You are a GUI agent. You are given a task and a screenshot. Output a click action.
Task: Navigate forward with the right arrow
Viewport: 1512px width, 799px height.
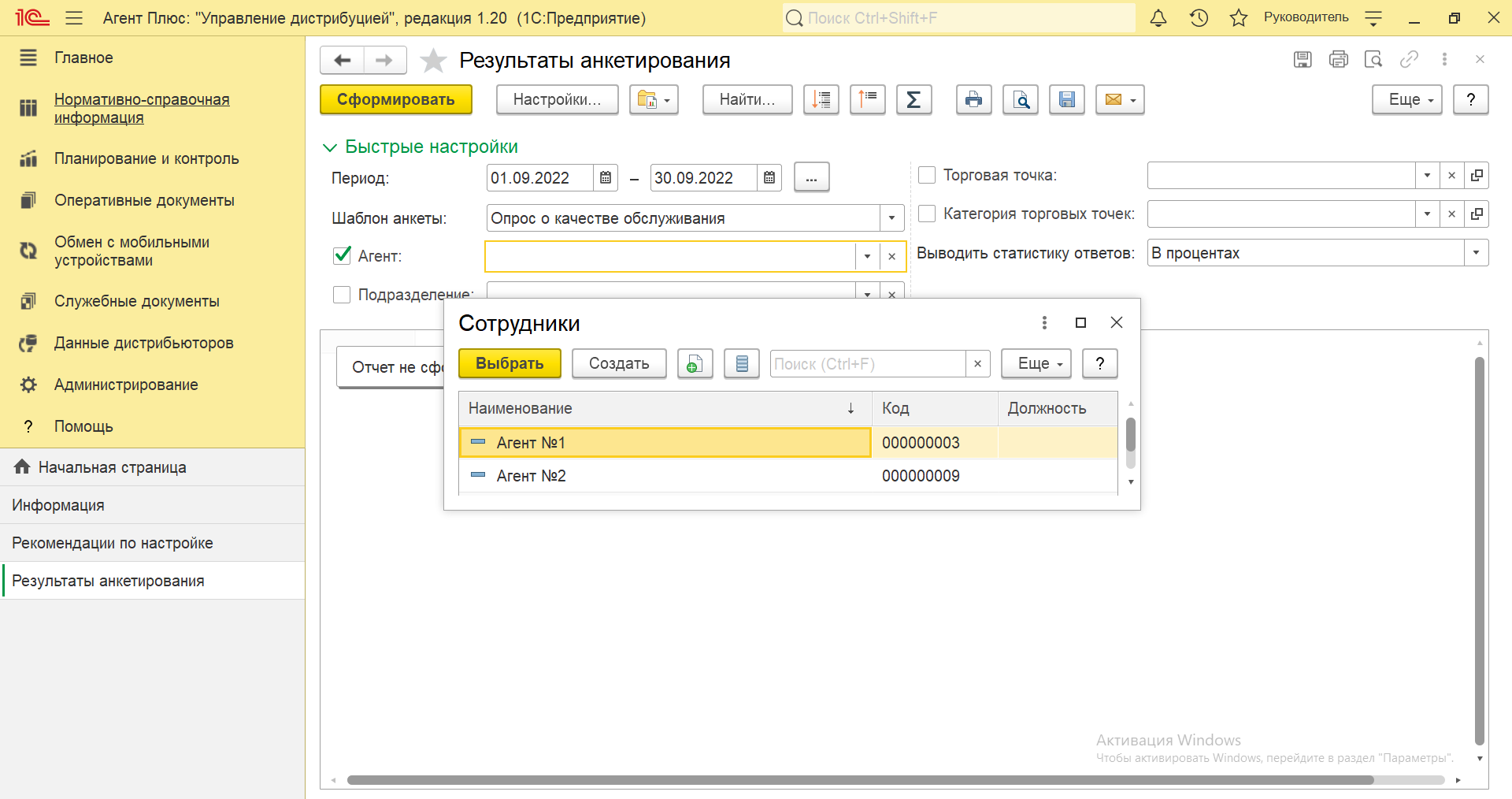(x=384, y=60)
